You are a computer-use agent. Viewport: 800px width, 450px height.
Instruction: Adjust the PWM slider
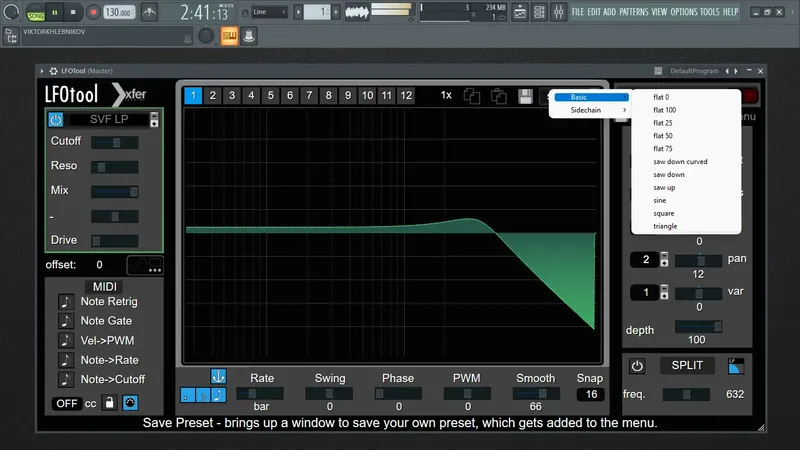(467, 393)
